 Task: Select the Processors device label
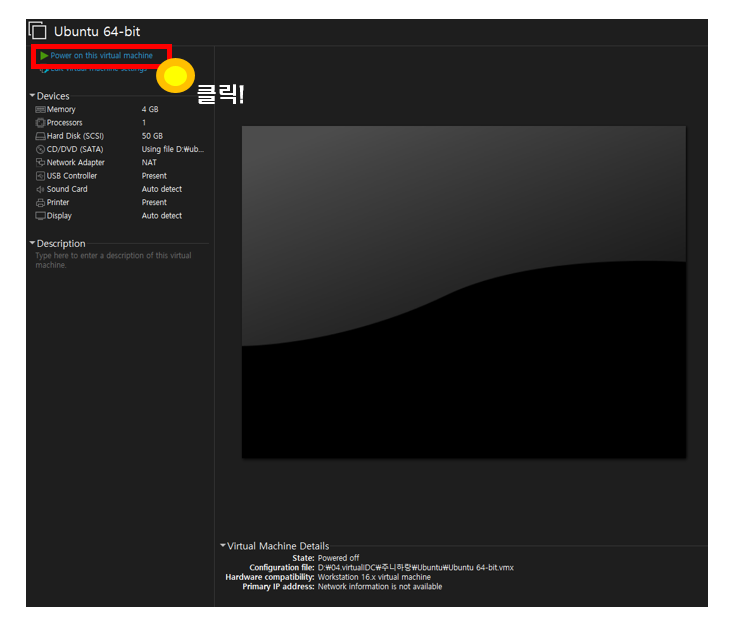tap(64, 122)
